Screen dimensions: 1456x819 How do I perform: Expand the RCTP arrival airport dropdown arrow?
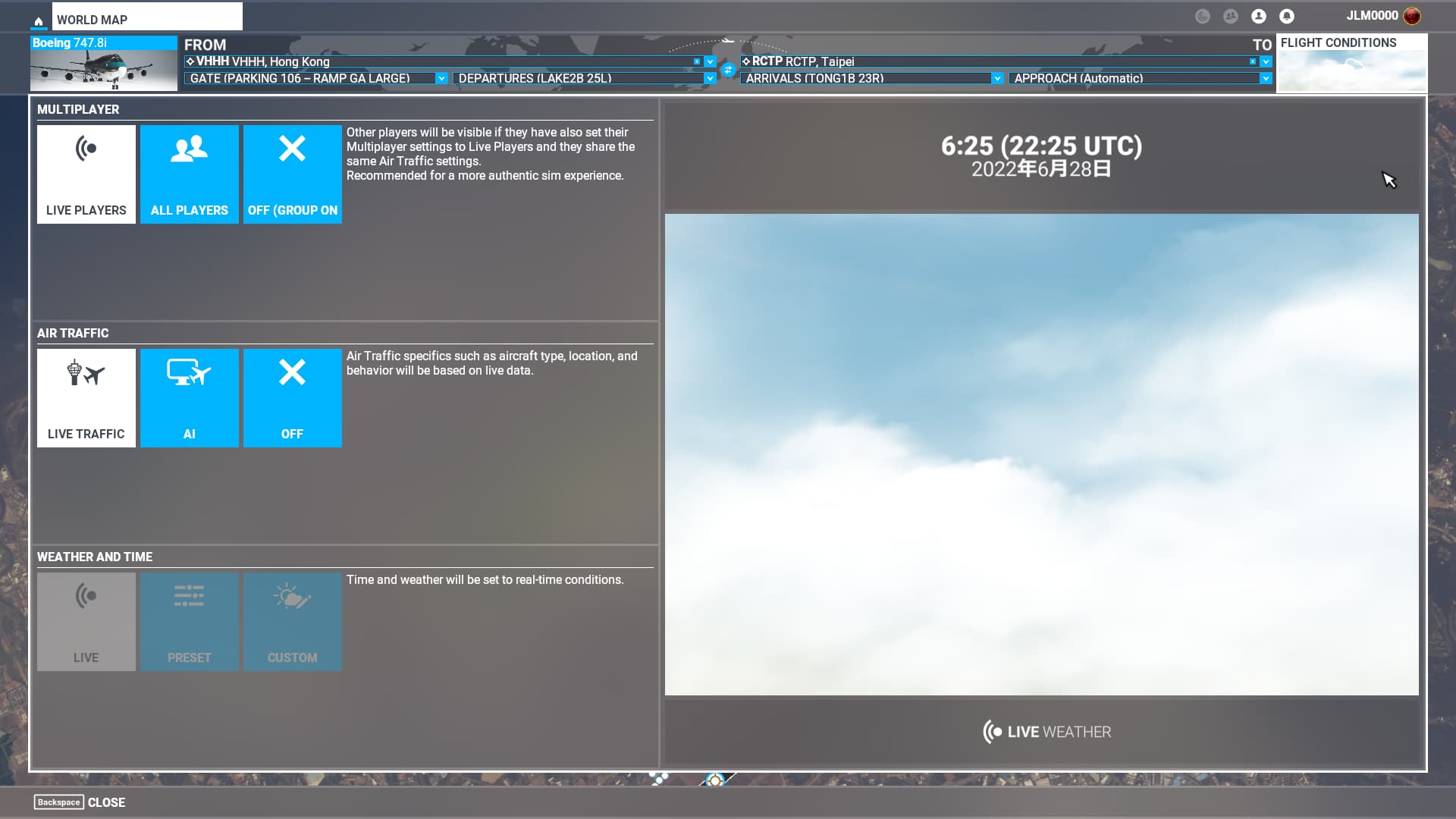pyautogui.click(x=1266, y=61)
